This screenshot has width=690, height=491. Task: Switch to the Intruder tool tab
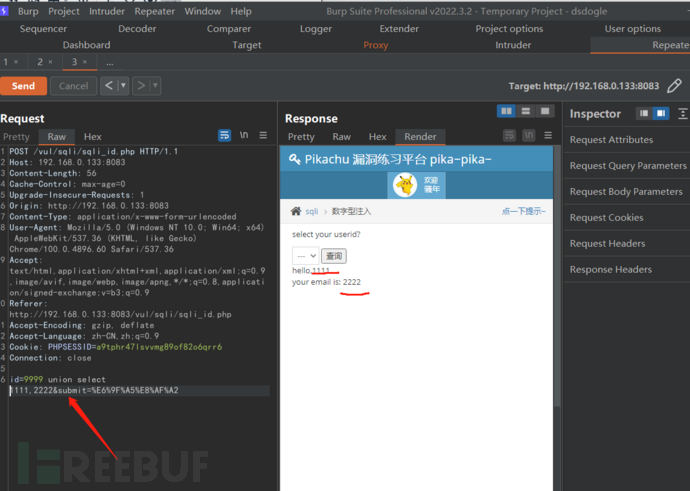pyautogui.click(x=513, y=45)
